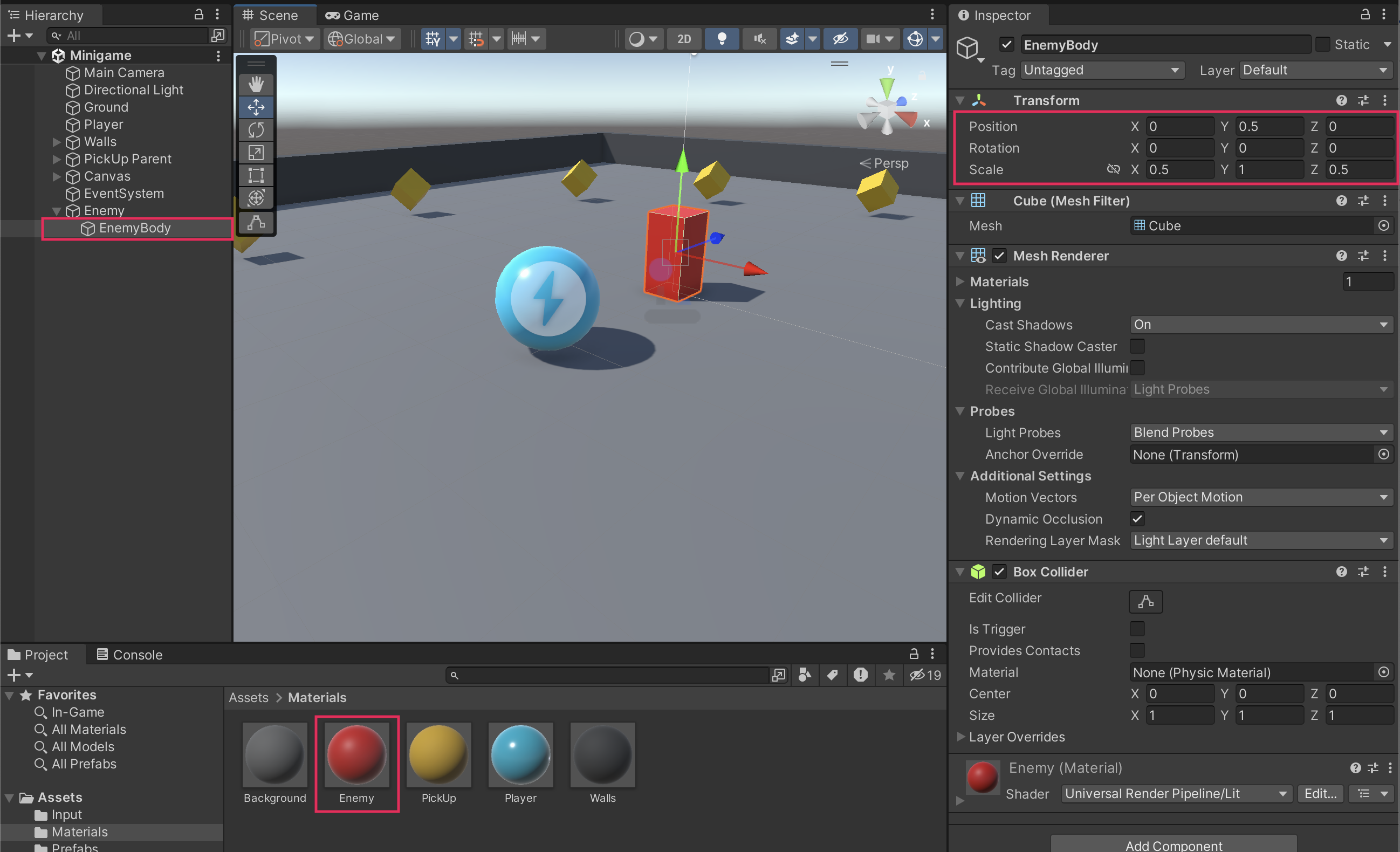Screen dimensions: 1400x852
Task: Select the Player material thumbnail
Action: pyautogui.click(x=520, y=755)
